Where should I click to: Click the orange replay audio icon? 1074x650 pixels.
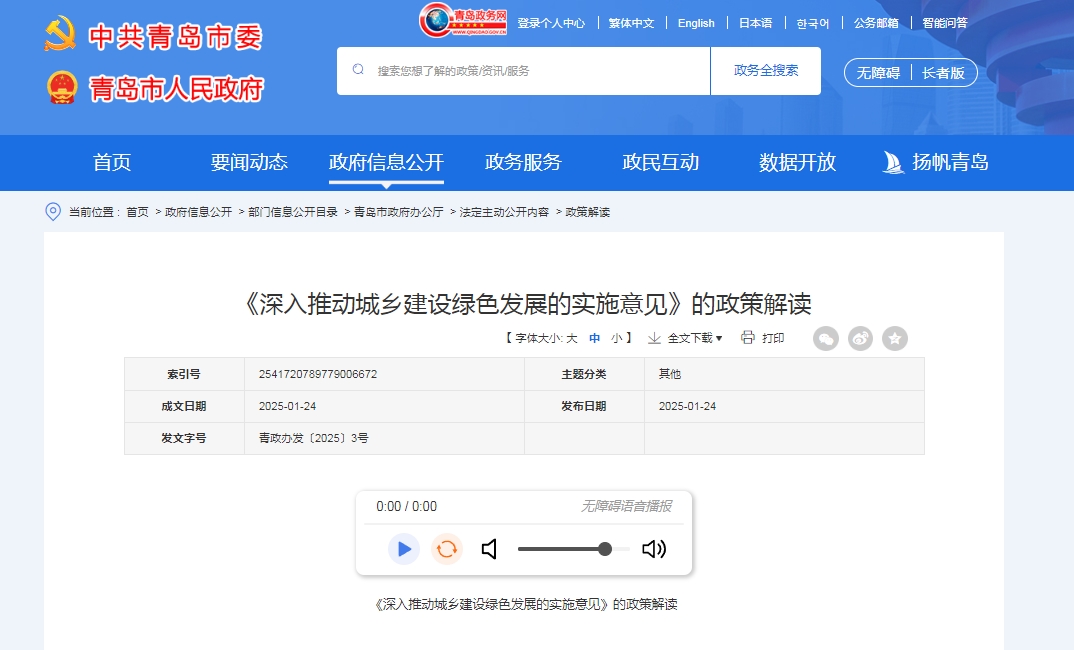tap(447, 549)
